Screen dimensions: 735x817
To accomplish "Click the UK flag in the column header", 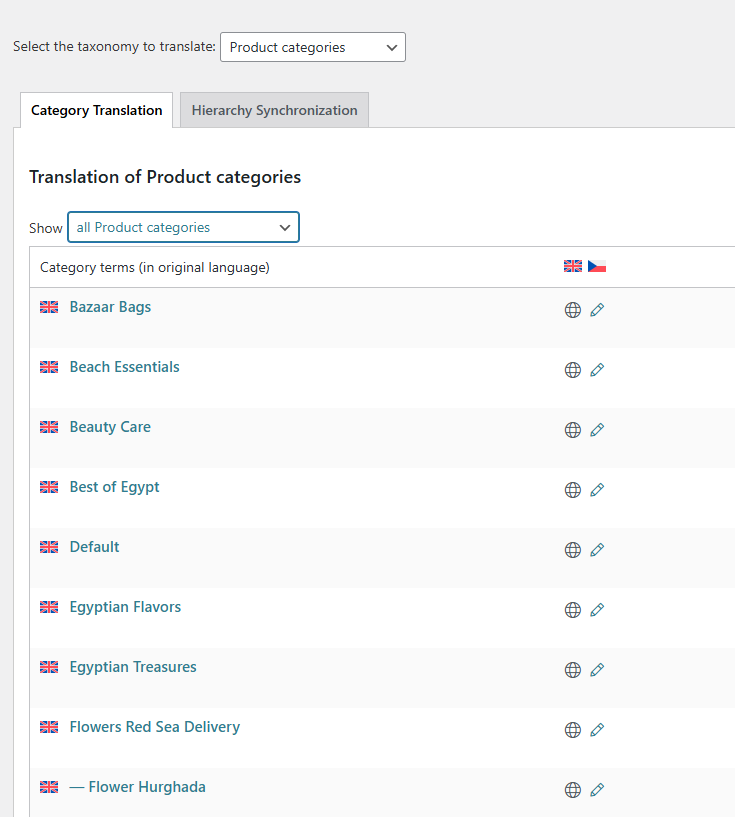I will click(573, 267).
